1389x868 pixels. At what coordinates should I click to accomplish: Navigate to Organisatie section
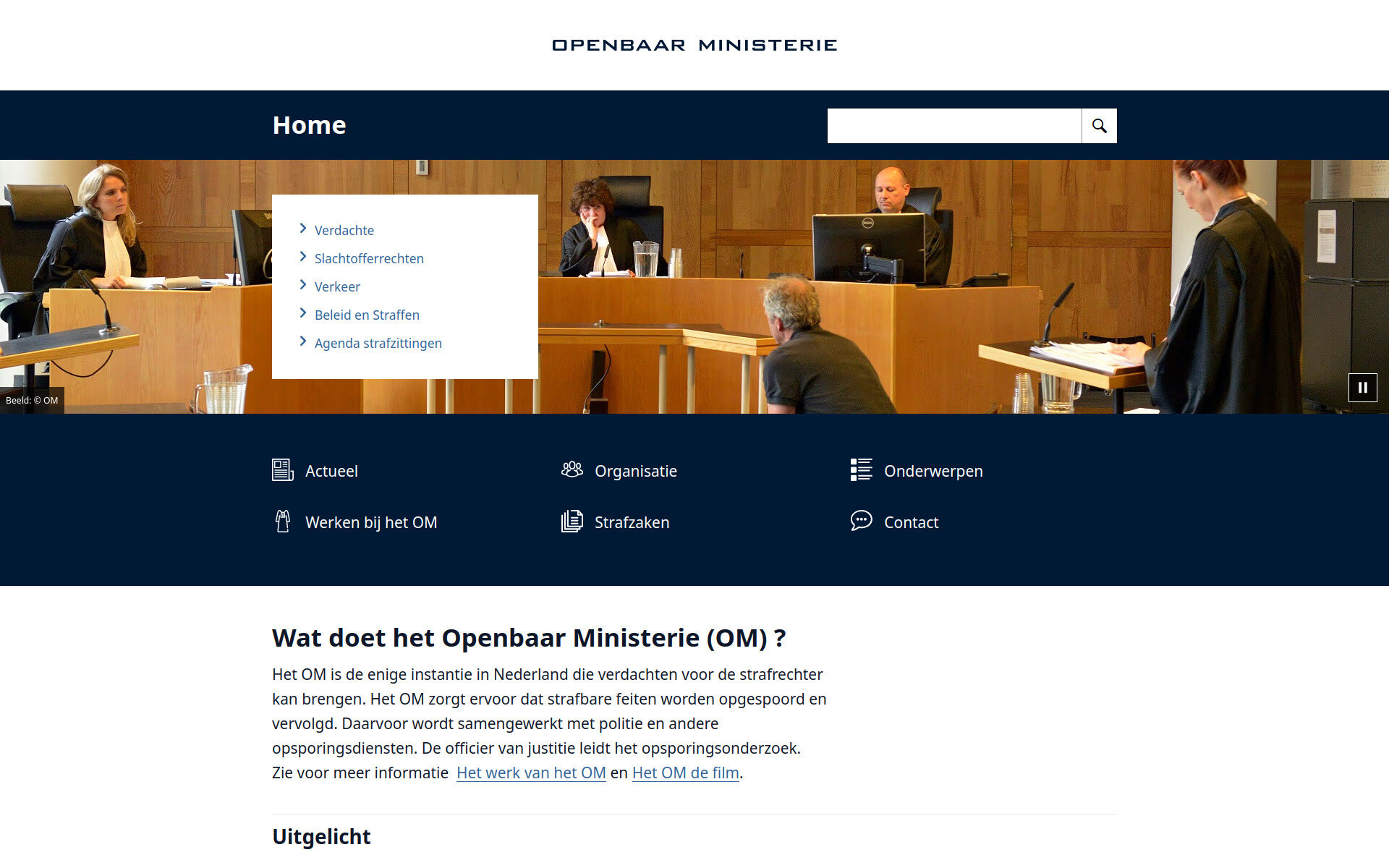click(636, 471)
